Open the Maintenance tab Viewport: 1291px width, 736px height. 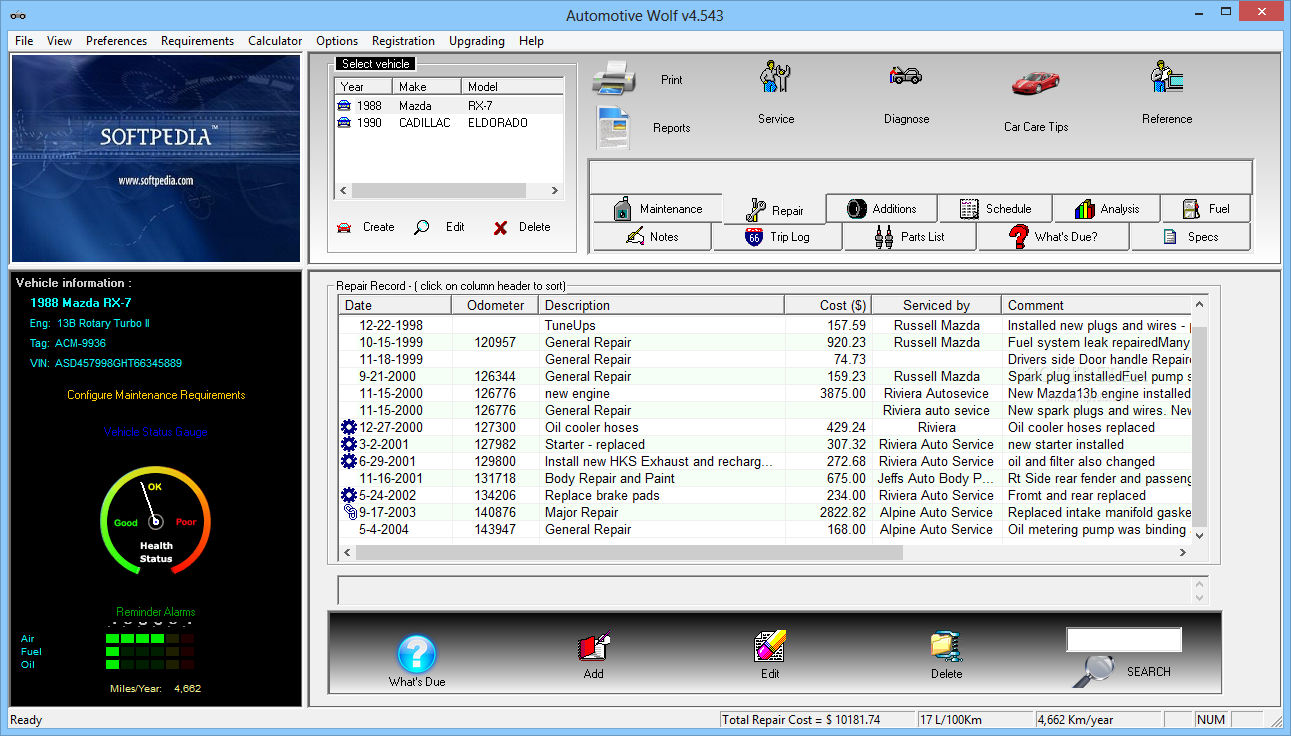656,209
